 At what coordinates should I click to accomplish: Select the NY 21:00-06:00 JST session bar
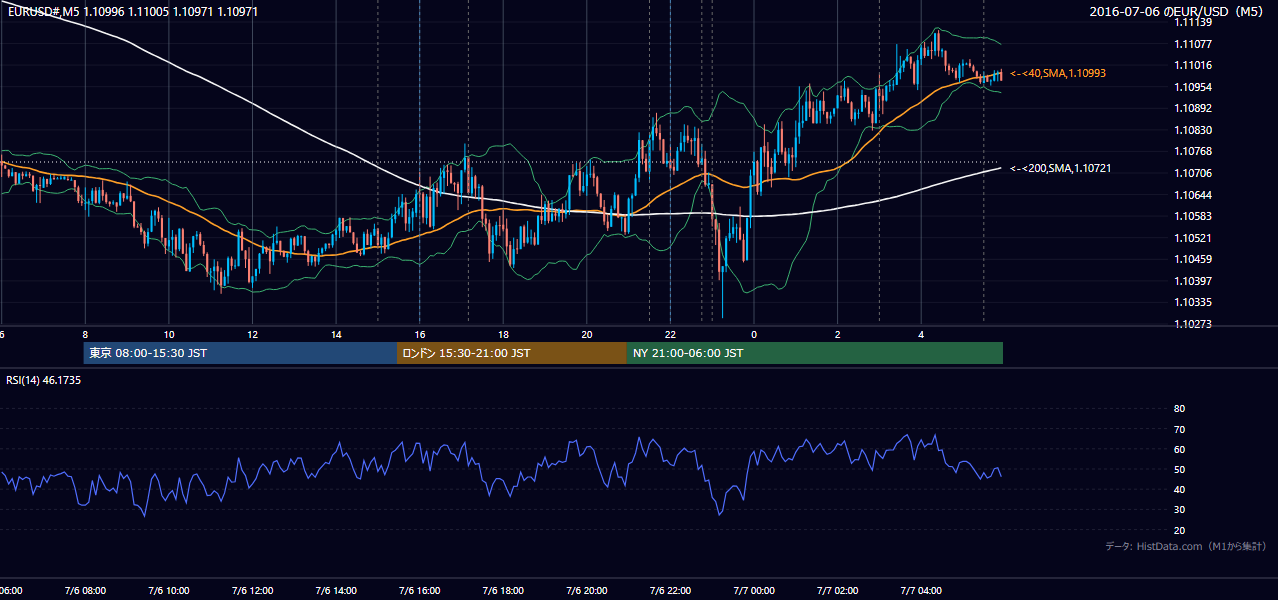(815, 353)
